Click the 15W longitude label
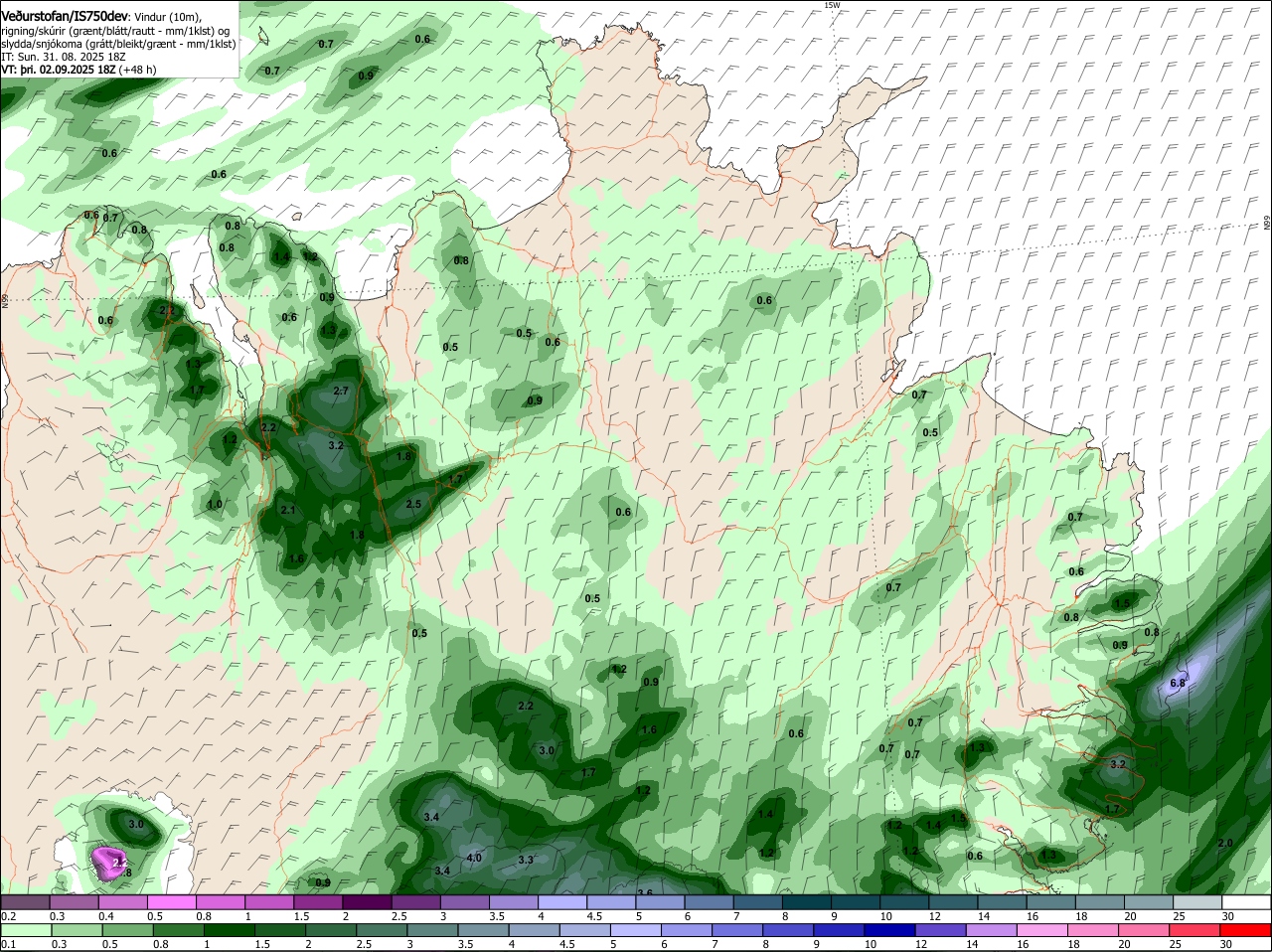 (x=832, y=5)
